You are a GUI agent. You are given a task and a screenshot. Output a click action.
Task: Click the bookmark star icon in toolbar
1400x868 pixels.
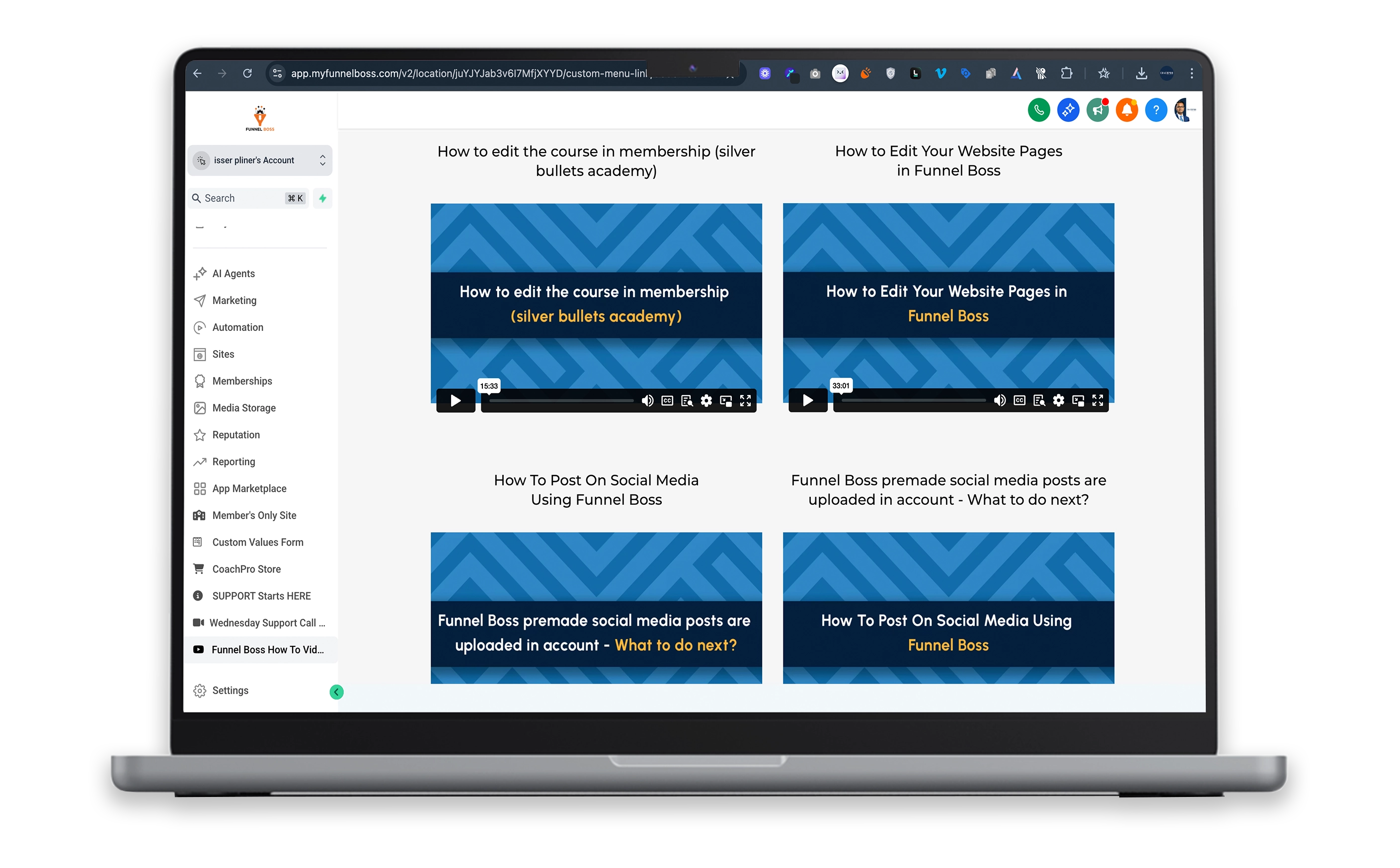(x=1103, y=73)
